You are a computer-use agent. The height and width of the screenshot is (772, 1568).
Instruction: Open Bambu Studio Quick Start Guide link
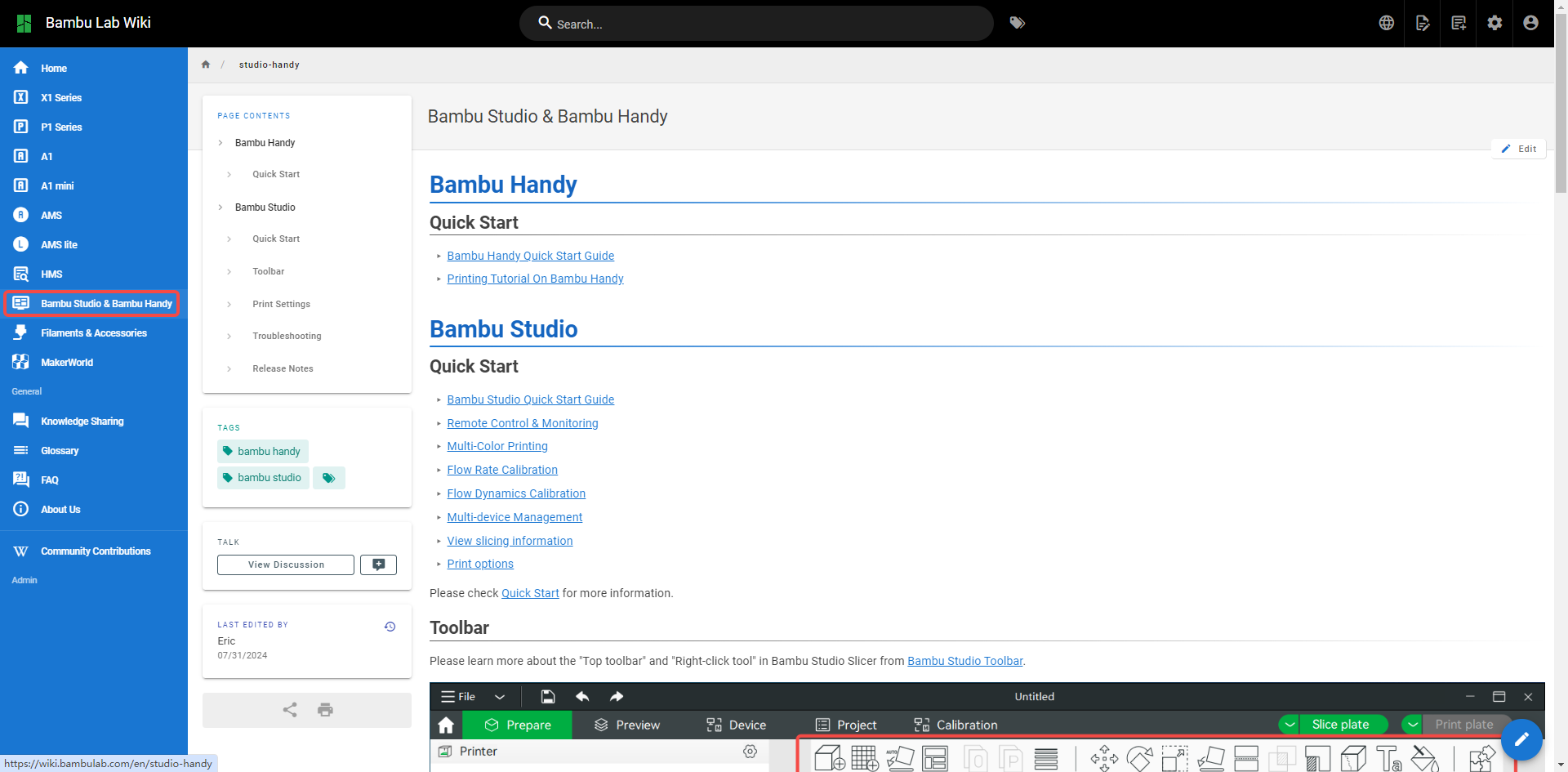(531, 399)
